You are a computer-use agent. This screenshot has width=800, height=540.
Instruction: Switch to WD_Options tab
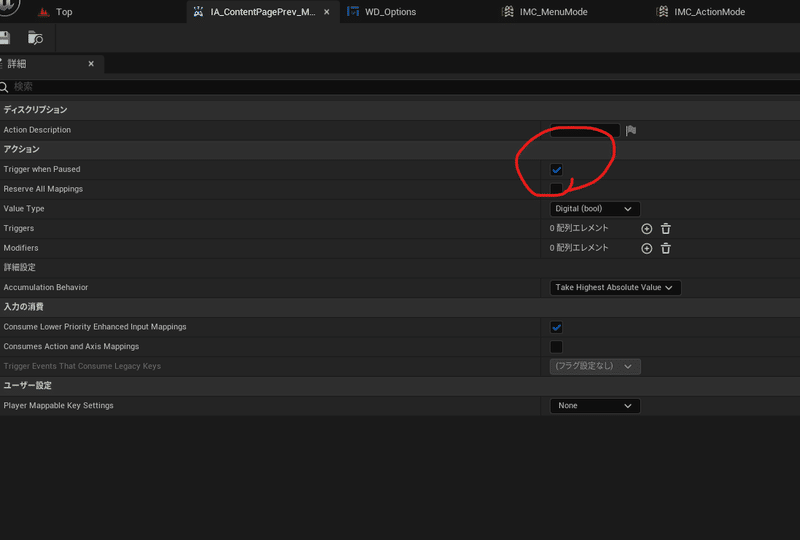pyautogui.click(x=382, y=12)
